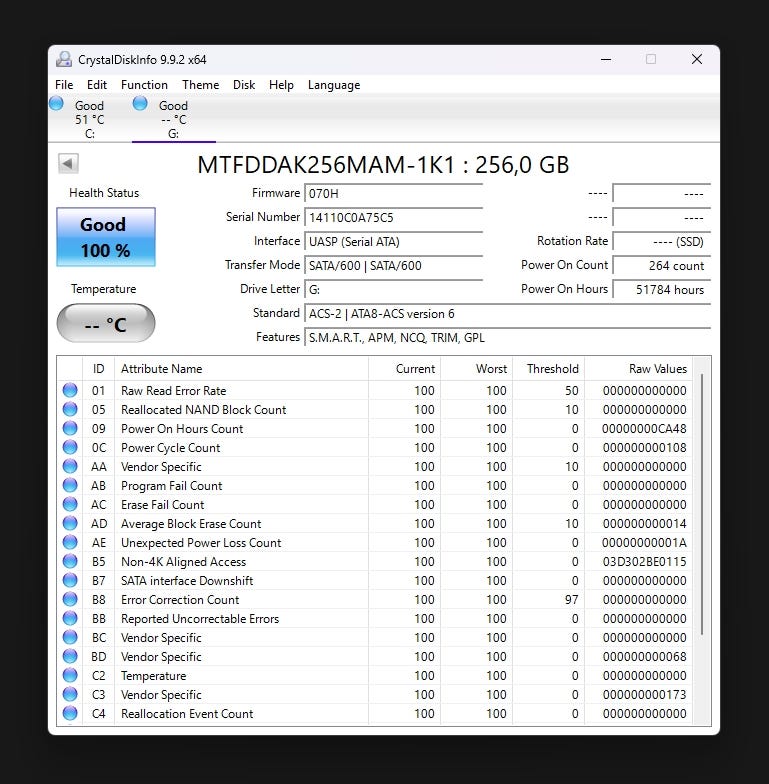Select the G: drive status orb
The image size is (769, 784).
(140, 104)
